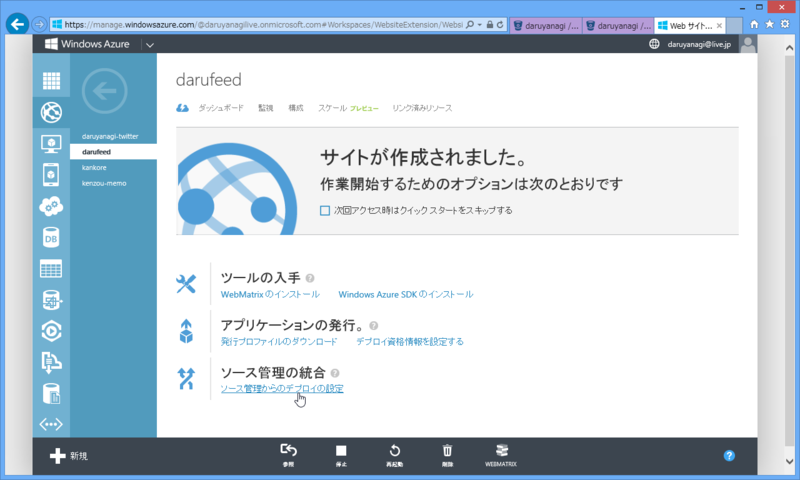This screenshot has height=480, width=800.
Task: Expand the Windows Azure header dropdown chevron
Action: click(149, 45)
